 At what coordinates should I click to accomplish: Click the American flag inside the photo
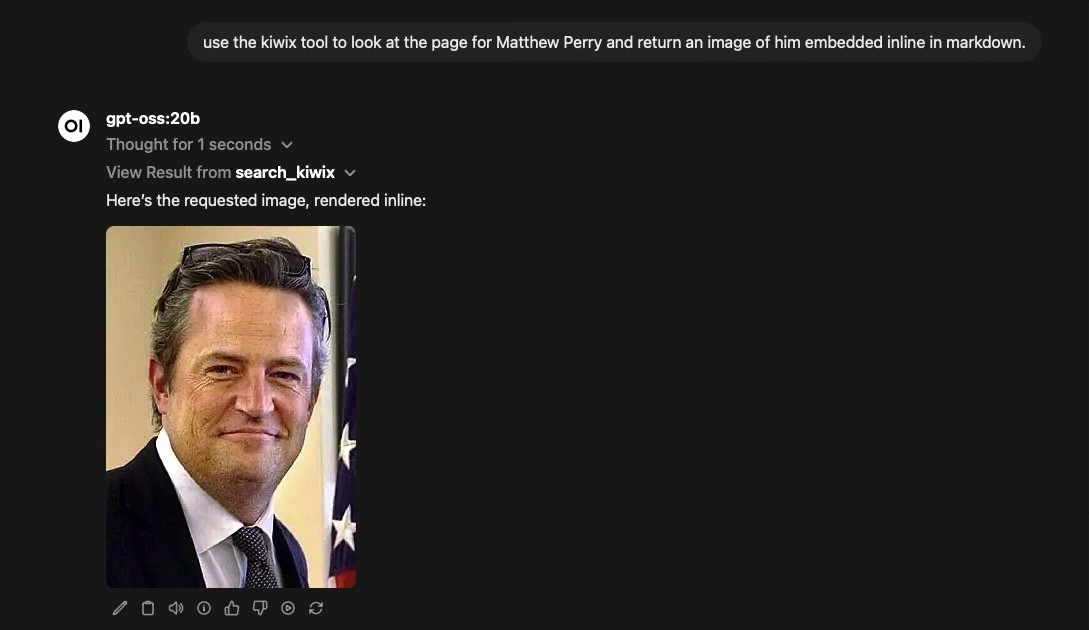344,431
